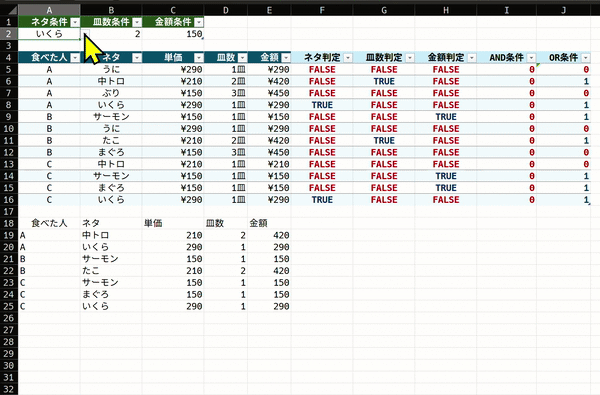Open the 皿数条件 filter dropdown

click(137, 22)
